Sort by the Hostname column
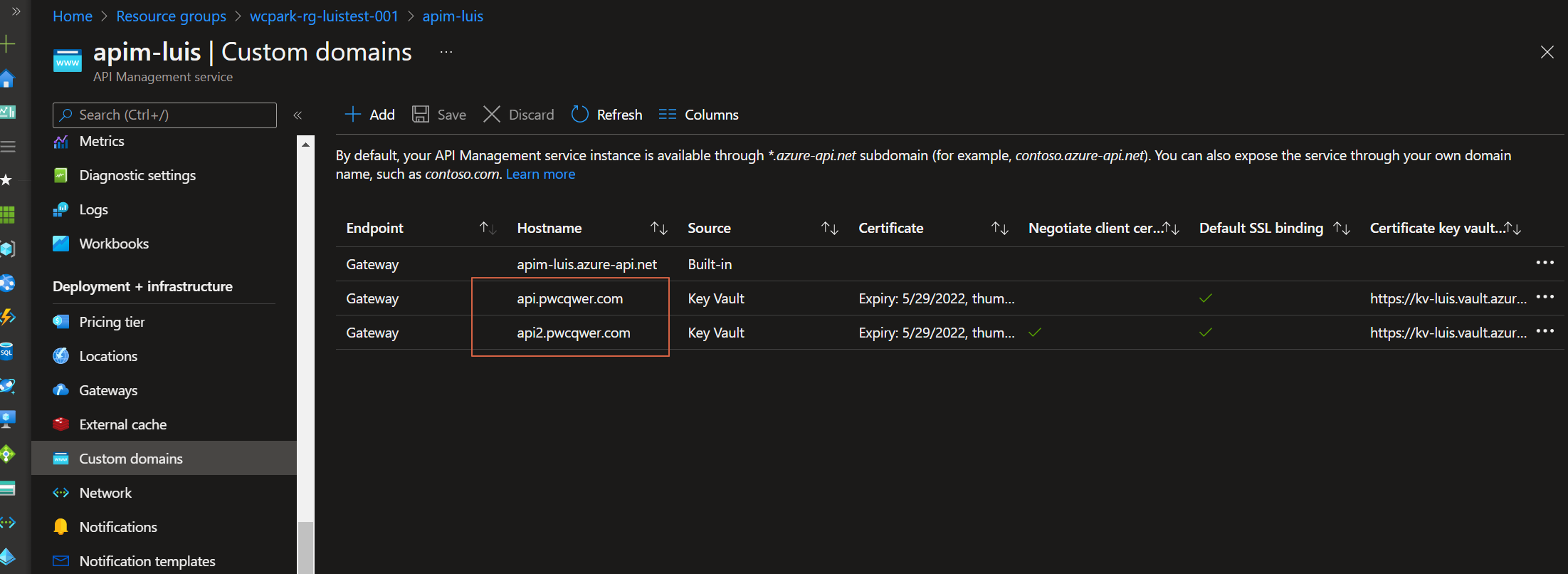Screen dimensions: 1568x574 tap(658, 228)
